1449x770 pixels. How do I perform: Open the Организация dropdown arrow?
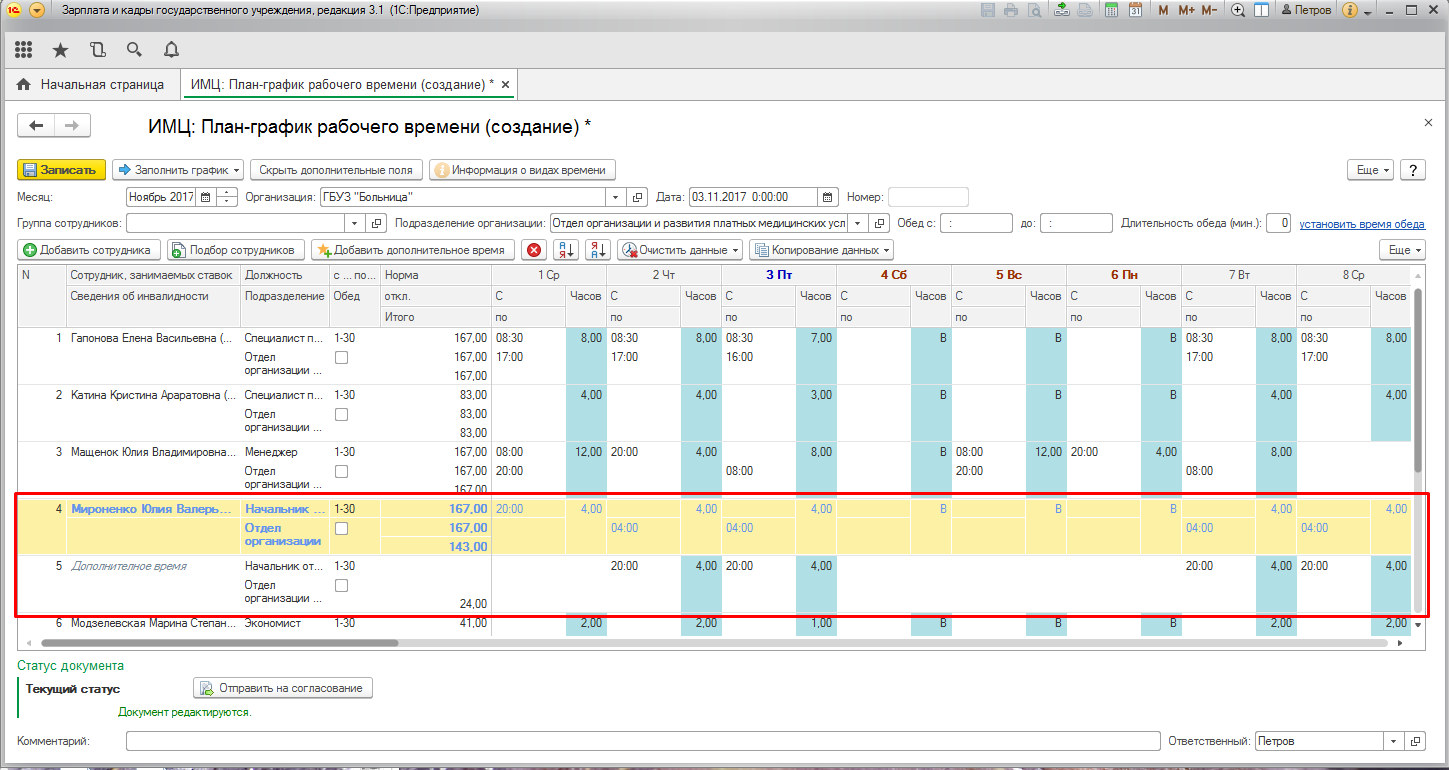[x=615, y=197]
